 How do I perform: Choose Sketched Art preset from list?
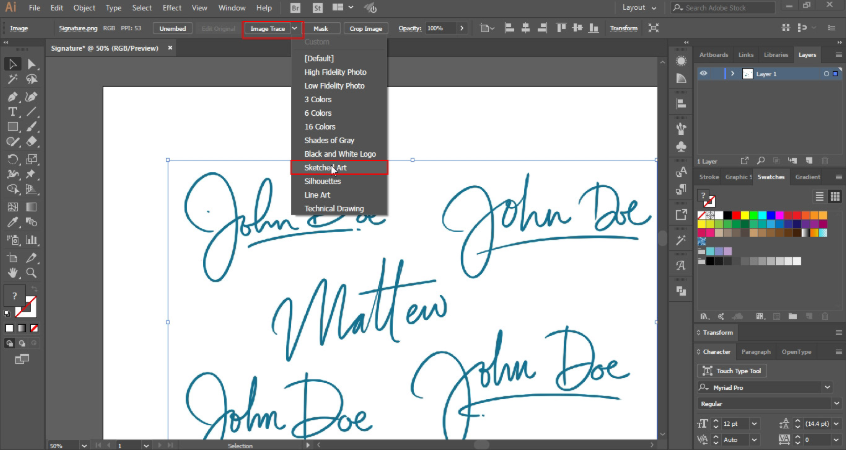[326, 168]
